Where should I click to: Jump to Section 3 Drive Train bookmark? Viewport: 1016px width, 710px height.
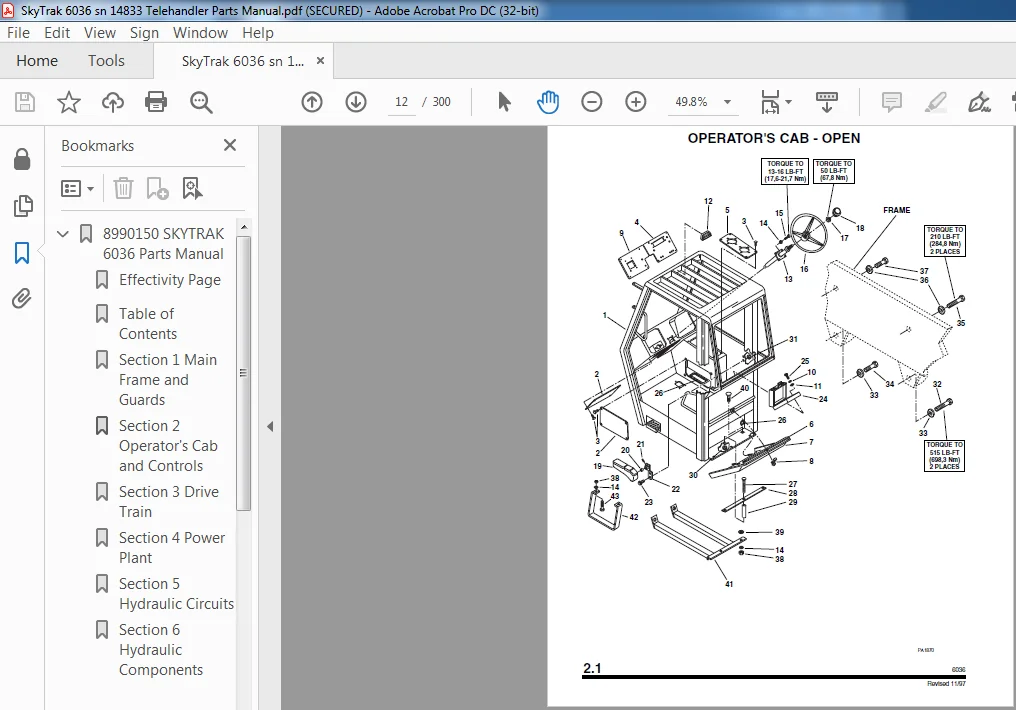tap(168, 501)
